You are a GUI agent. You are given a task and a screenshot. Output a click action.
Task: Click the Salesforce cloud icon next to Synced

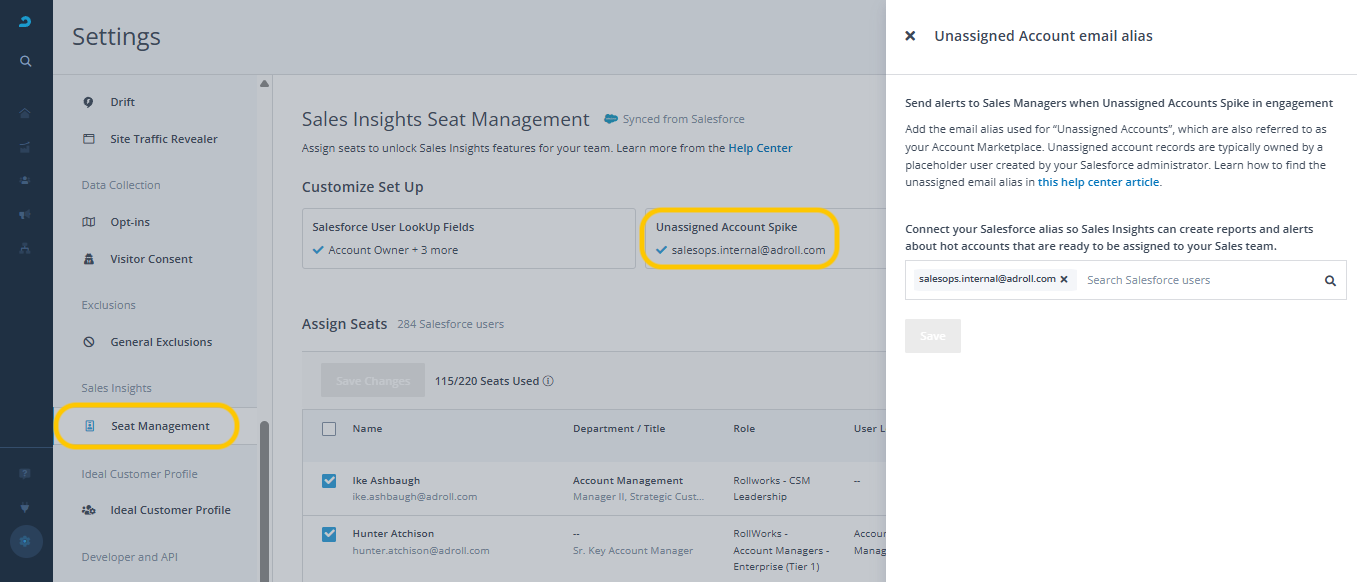610,119
